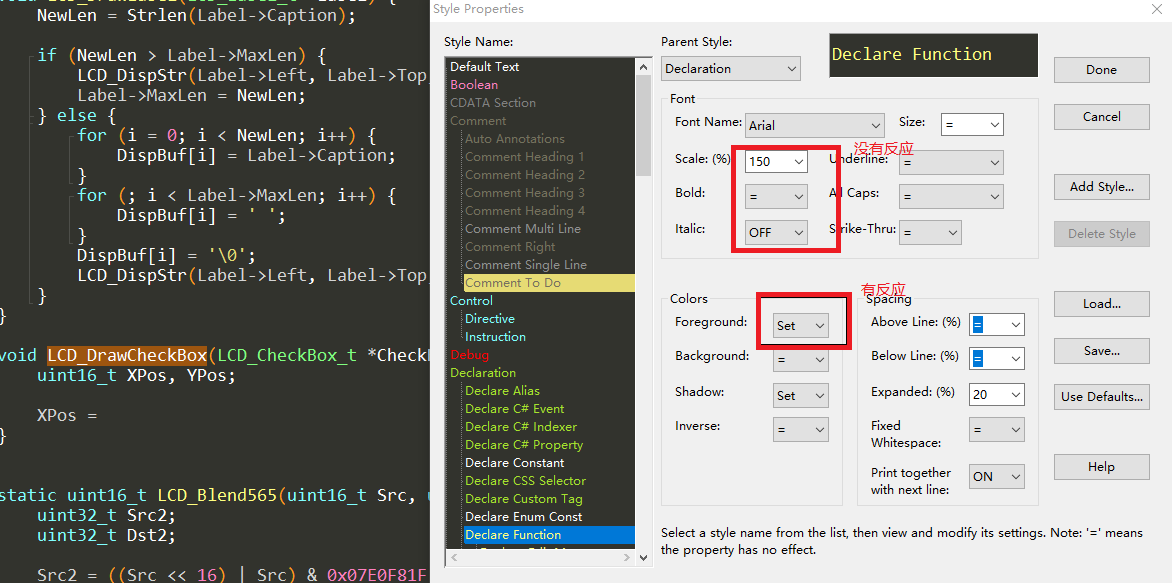The image size is (1172, 583).
Task: Click the Add Style... button
Action: pos(1101,187)
